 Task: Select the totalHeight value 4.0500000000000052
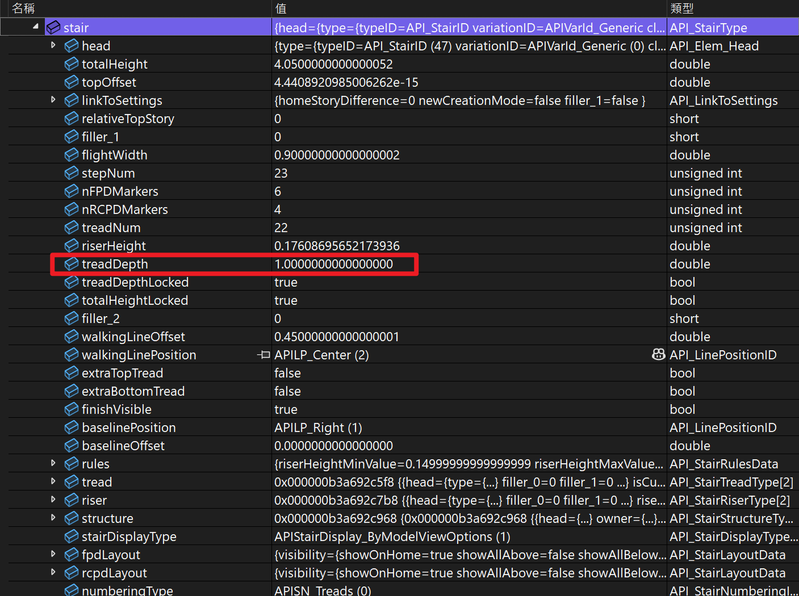pyautogui.click(x=333, y=64)
